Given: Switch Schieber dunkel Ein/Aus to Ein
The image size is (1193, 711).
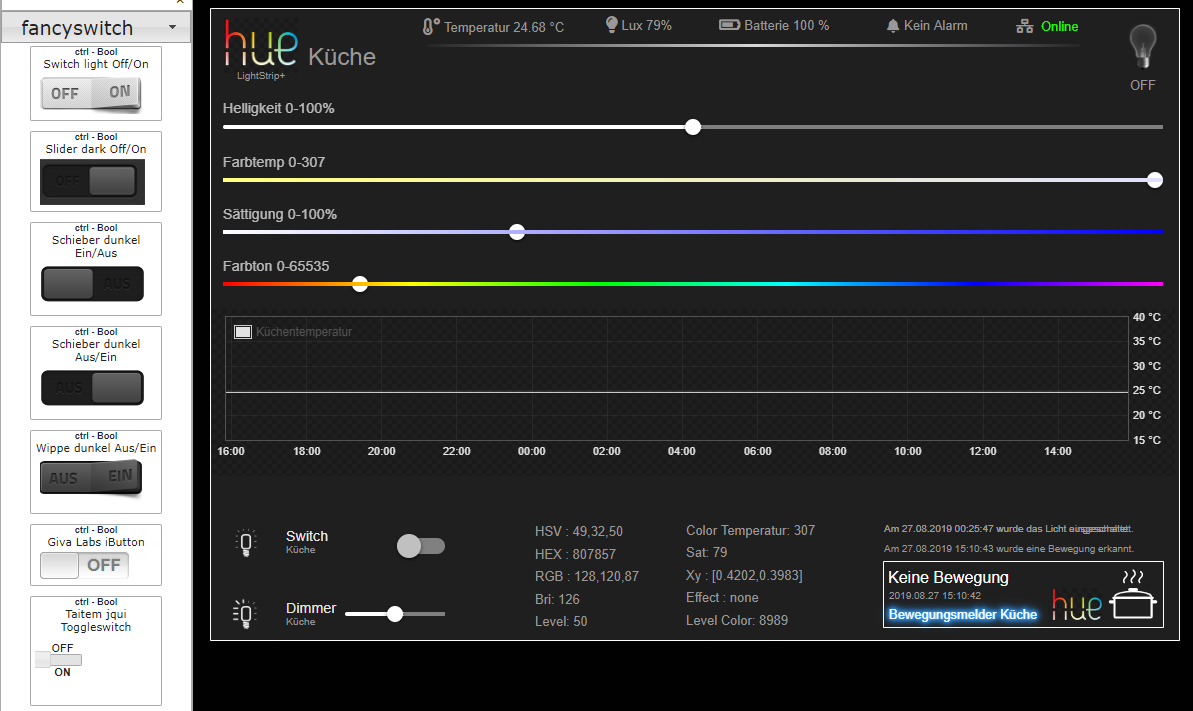Looking at the screenshot, I should point(93,285).
